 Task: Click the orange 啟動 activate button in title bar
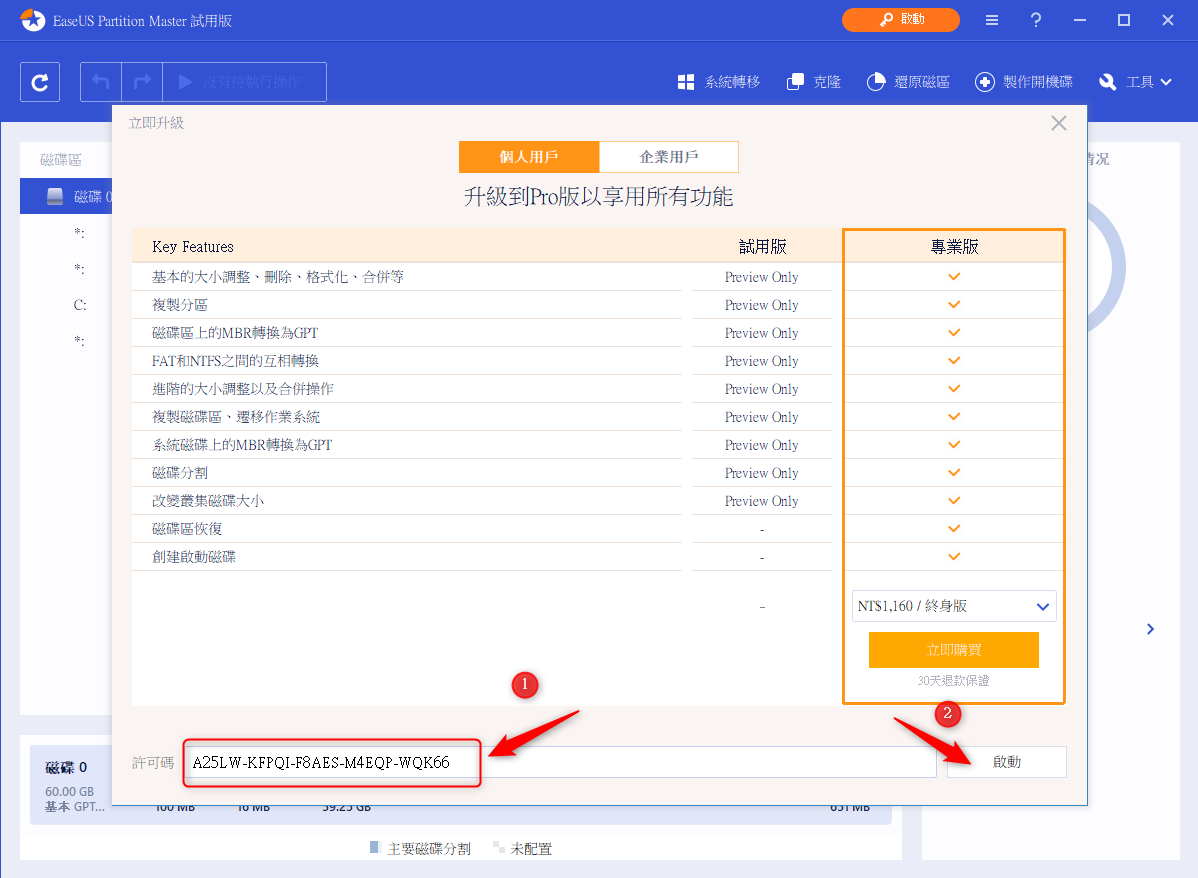[x=901, y=20]
